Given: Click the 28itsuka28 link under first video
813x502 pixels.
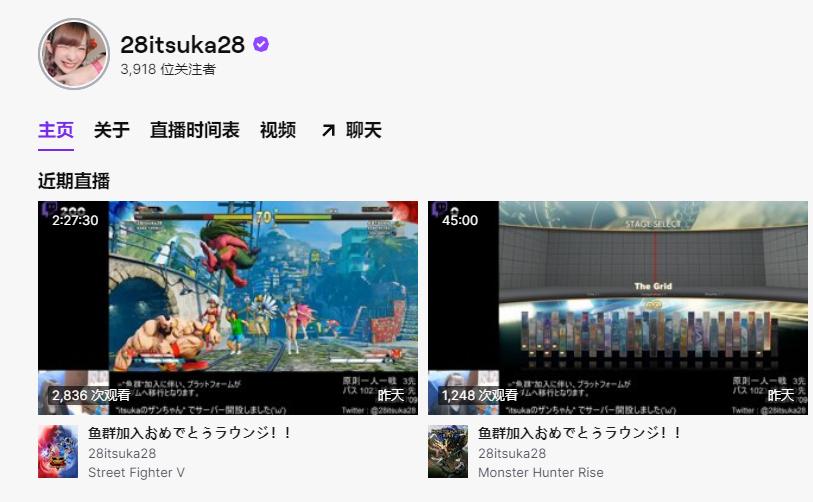Looking at the screenshot, I should point(122,453).
